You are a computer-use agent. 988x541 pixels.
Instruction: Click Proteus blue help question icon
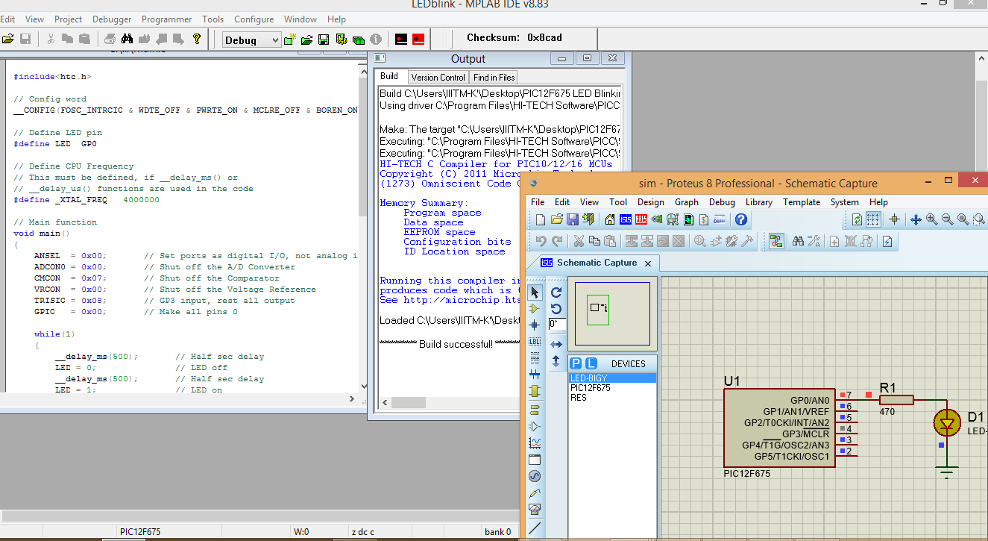[x=741, y=220]
